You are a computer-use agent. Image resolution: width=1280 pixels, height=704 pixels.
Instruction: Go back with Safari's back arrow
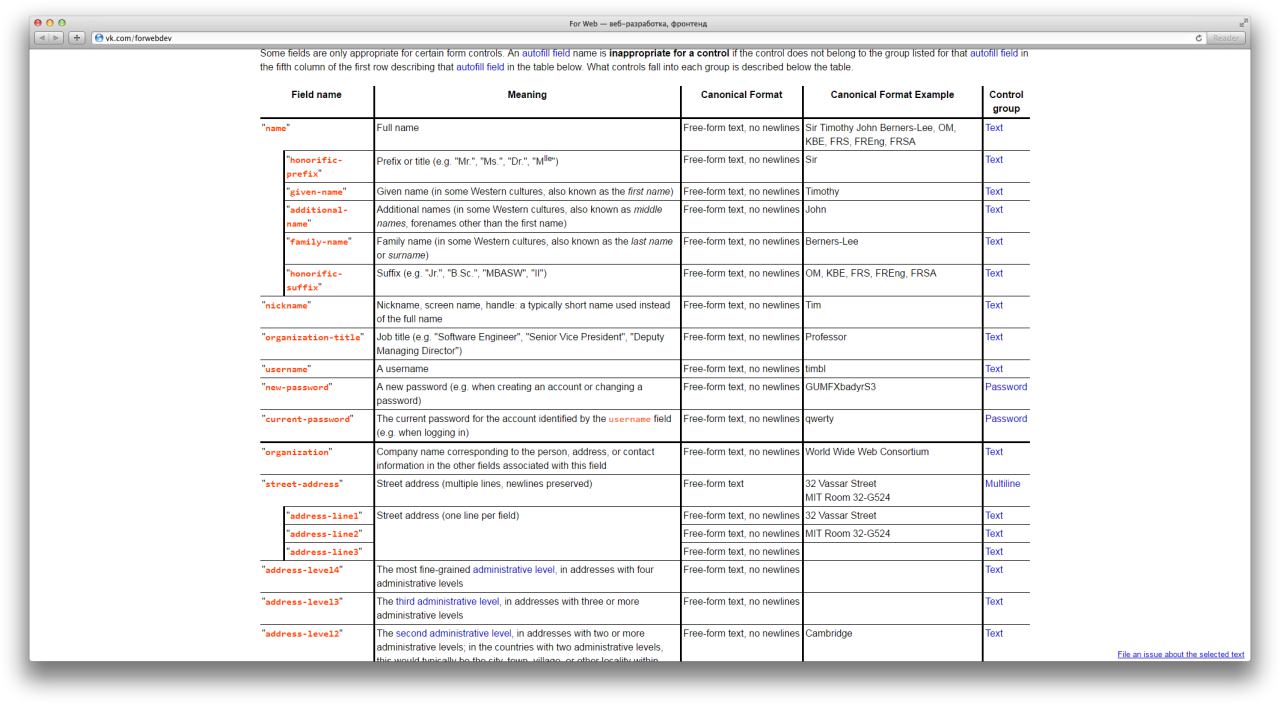[43, 37]
